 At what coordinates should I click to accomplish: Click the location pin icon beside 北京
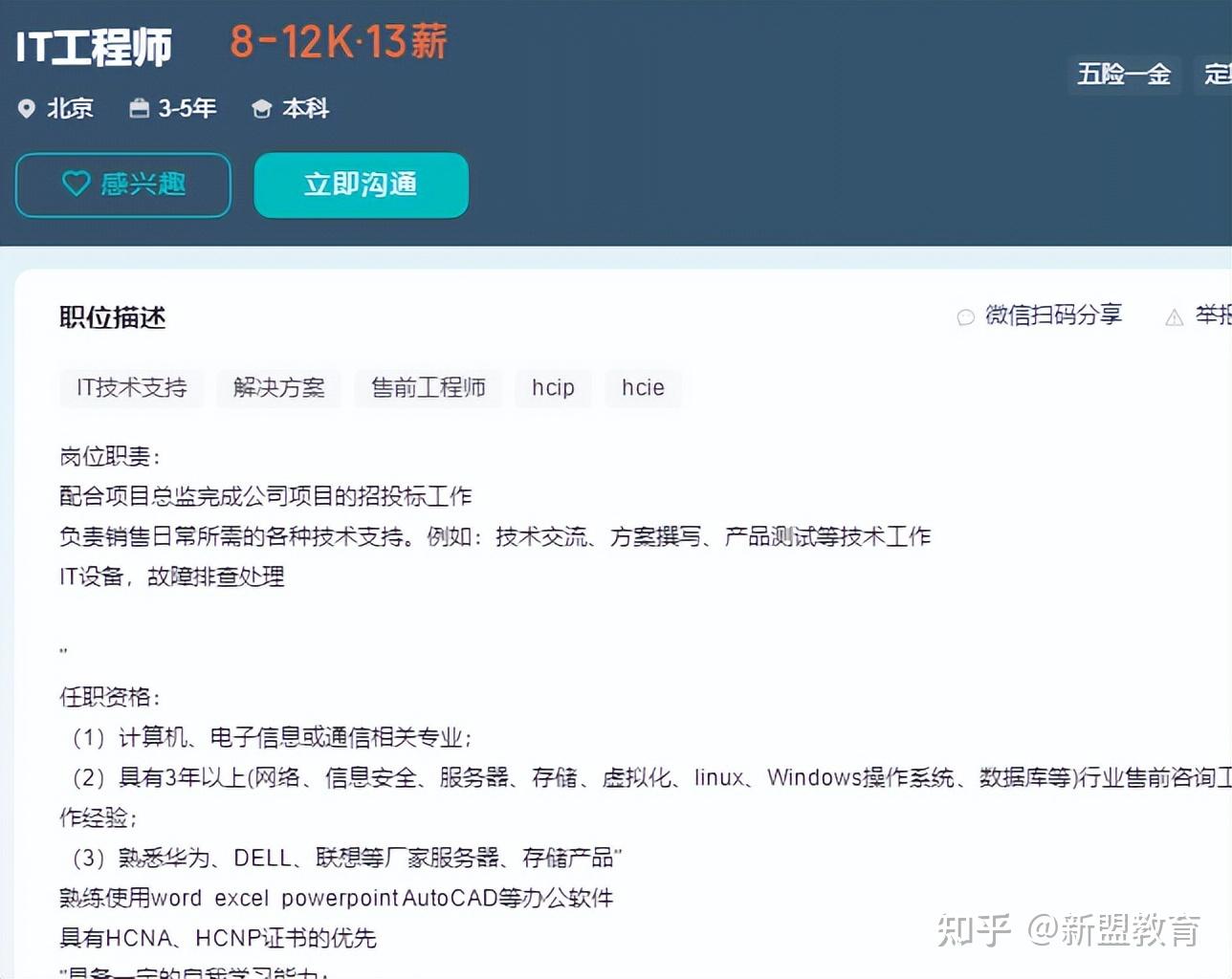point(27,108)
